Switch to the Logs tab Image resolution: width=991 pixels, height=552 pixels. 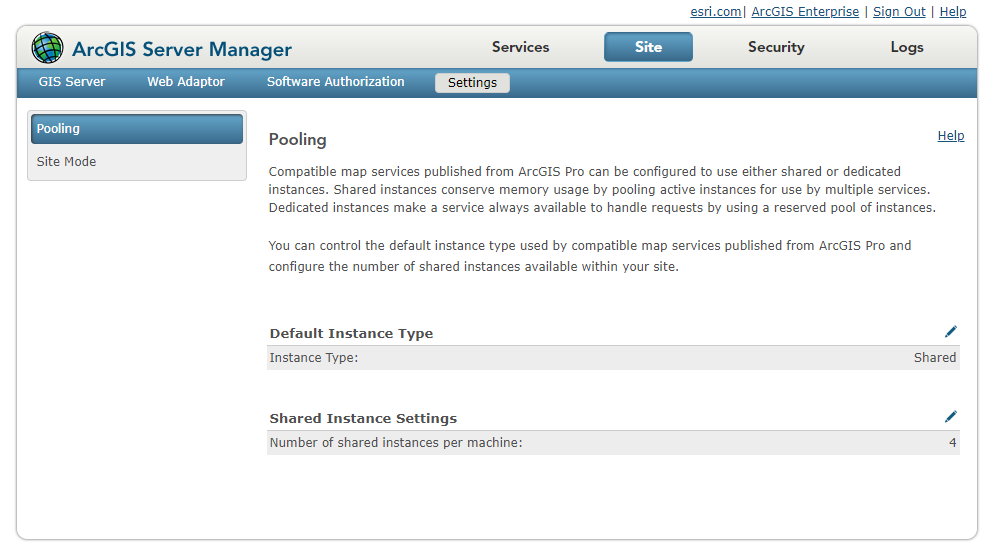click(x=907, y=47)
